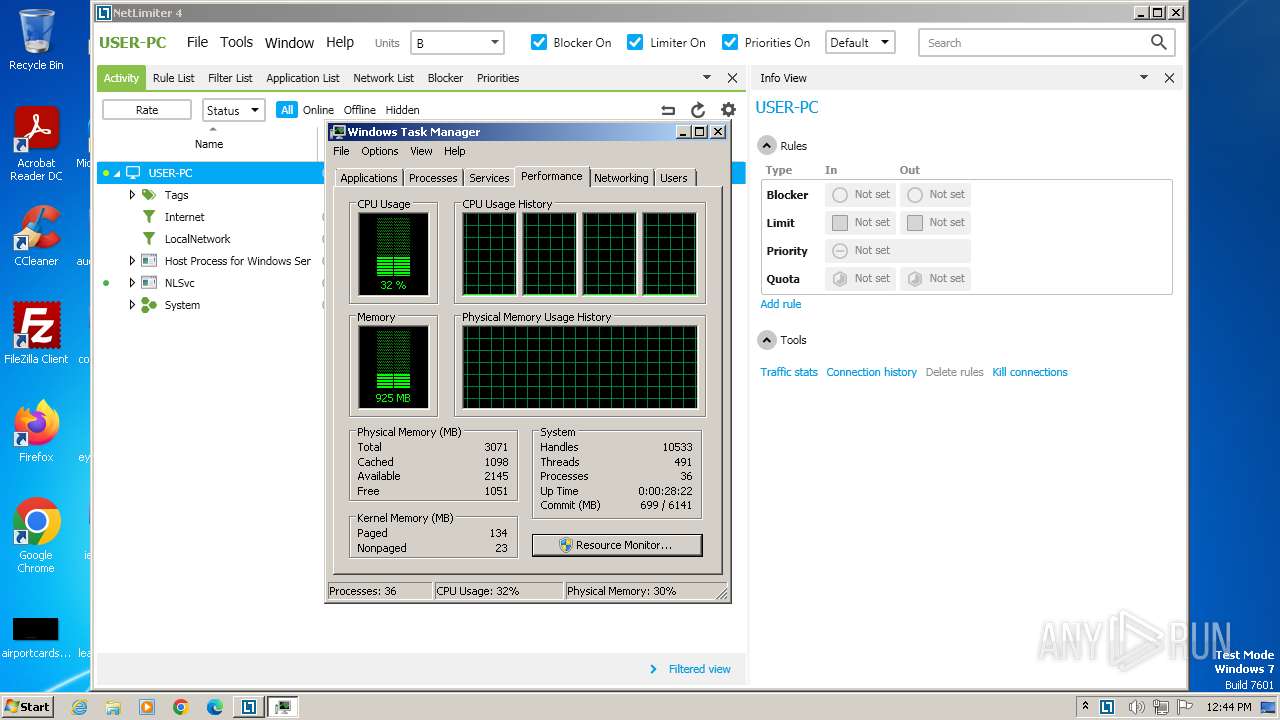The height and width of the screenshot is (720, 1280).
Task: Switch to Rule List tab
Action: pyautogui.click(x=174, y=78)
